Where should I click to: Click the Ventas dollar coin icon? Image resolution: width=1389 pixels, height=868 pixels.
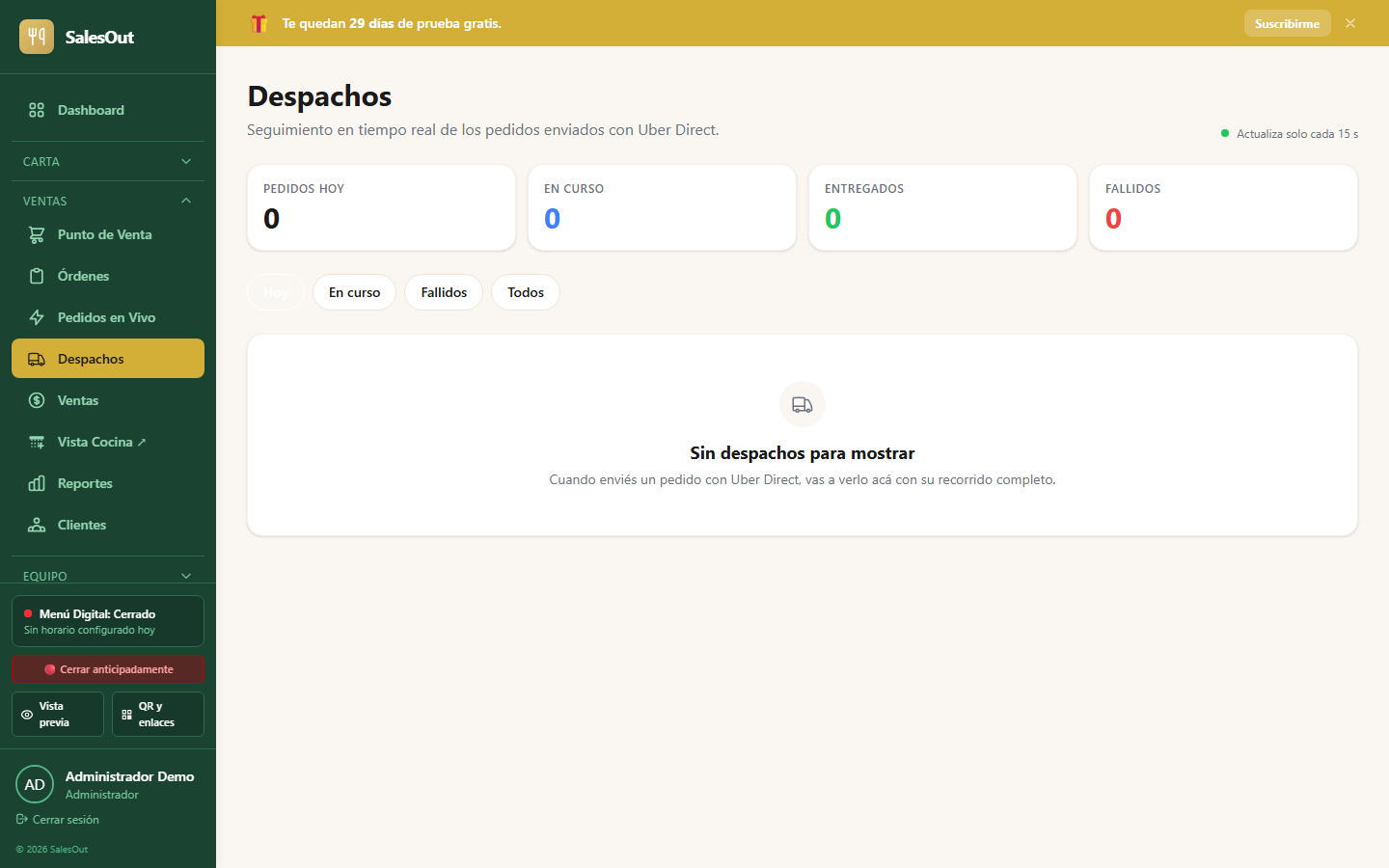(37, 400)
